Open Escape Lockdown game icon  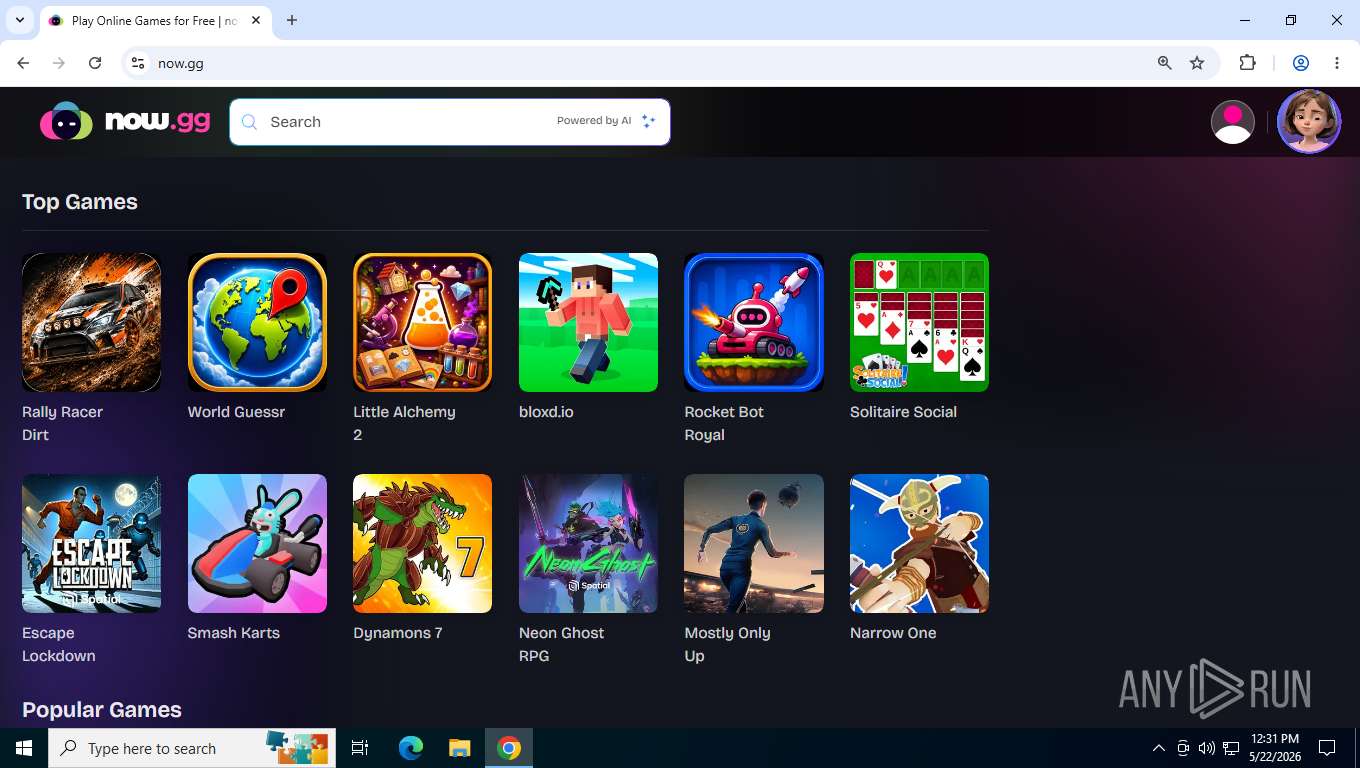coord(91,543)
